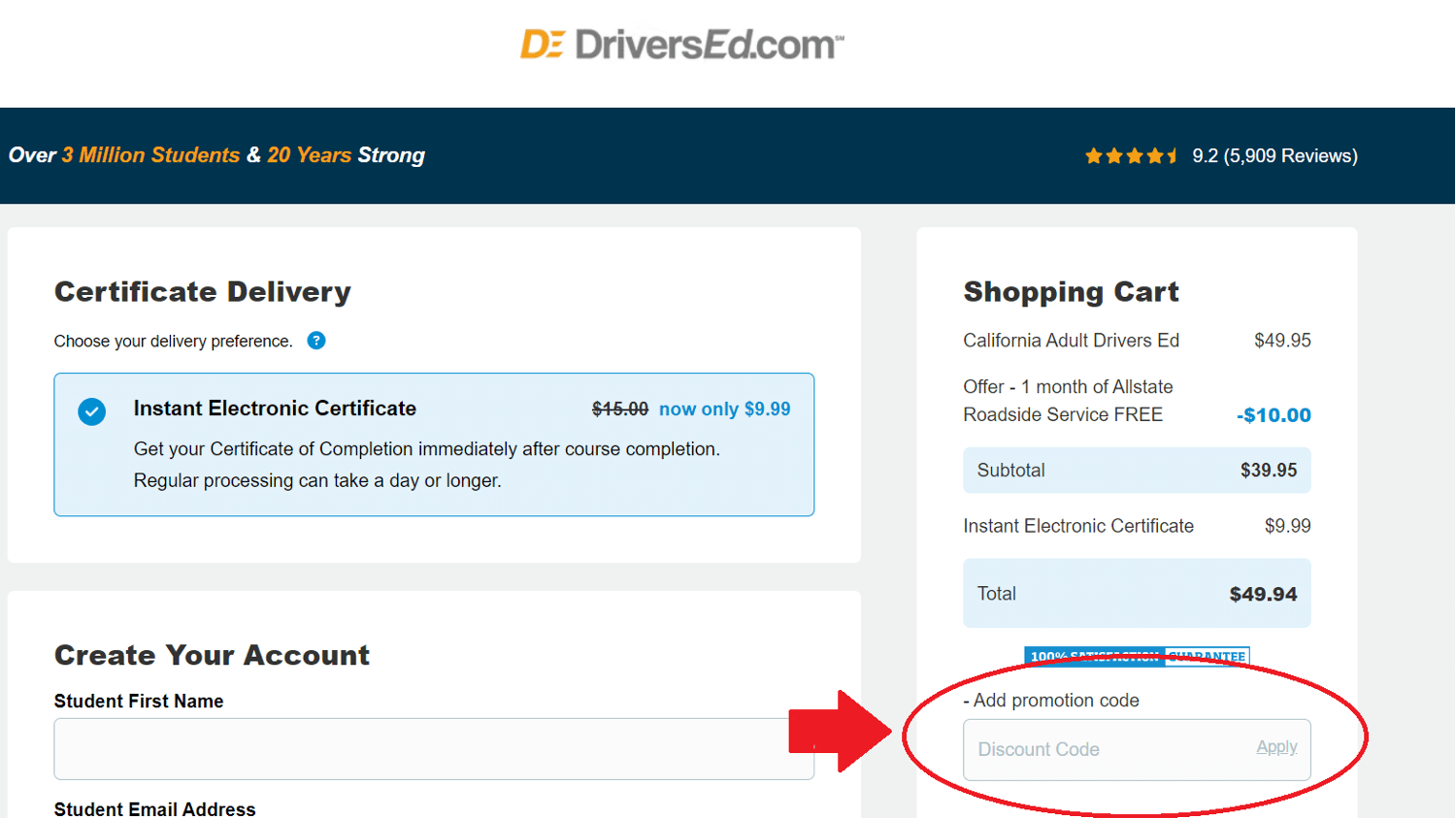Click the half-filled fifth rating star
The height and width of the screenshot is (818, 1456).
1174,154
